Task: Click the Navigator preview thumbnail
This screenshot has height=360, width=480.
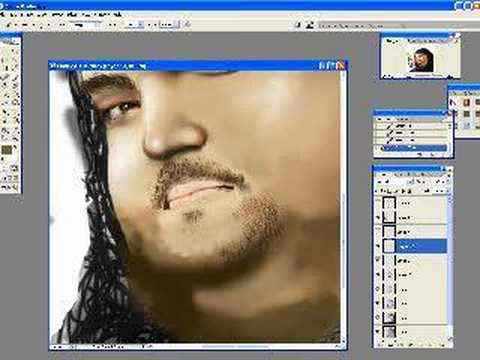Action: click(x=422, y=60)
